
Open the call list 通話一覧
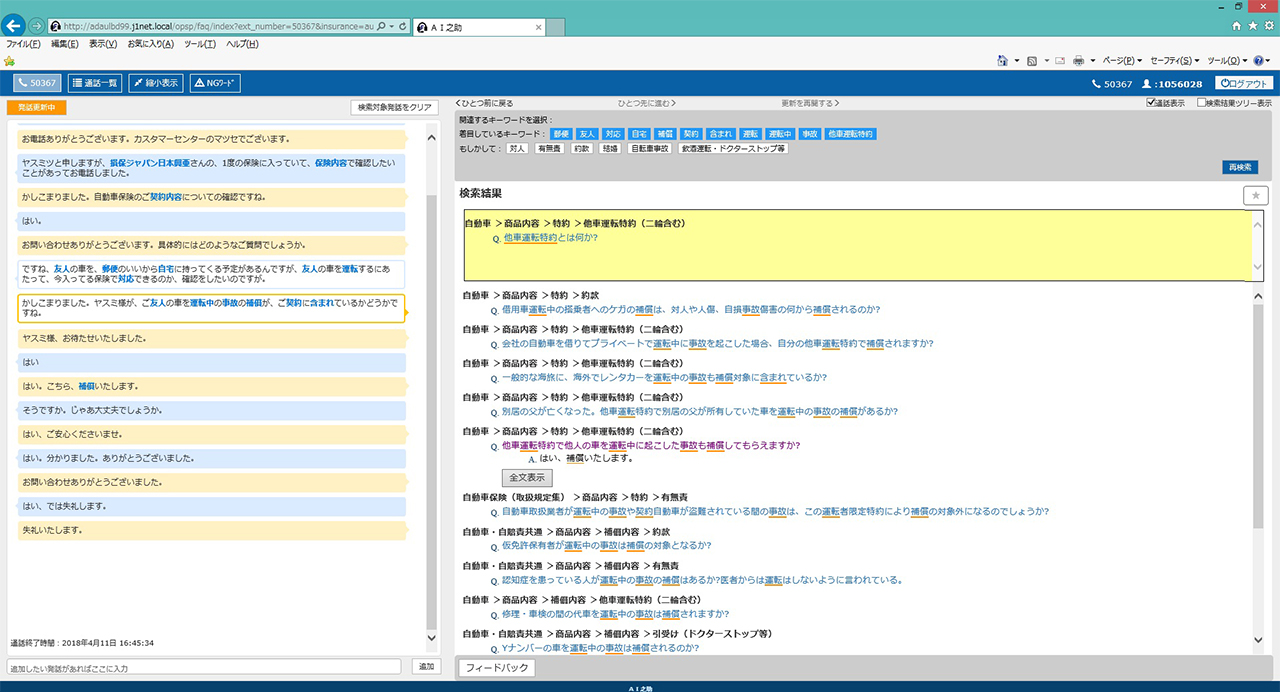click(95, 83)
